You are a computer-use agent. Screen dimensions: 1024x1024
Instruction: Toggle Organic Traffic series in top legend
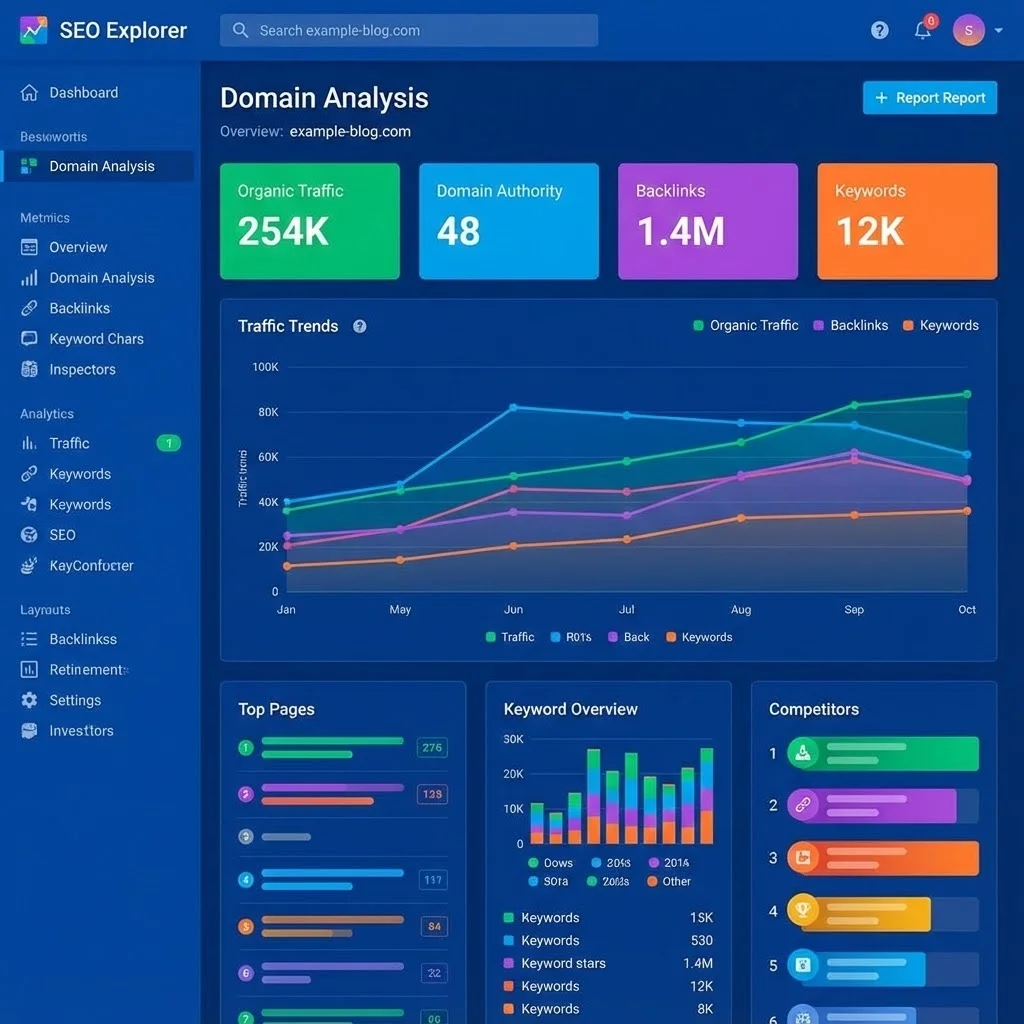coord(746,325)
